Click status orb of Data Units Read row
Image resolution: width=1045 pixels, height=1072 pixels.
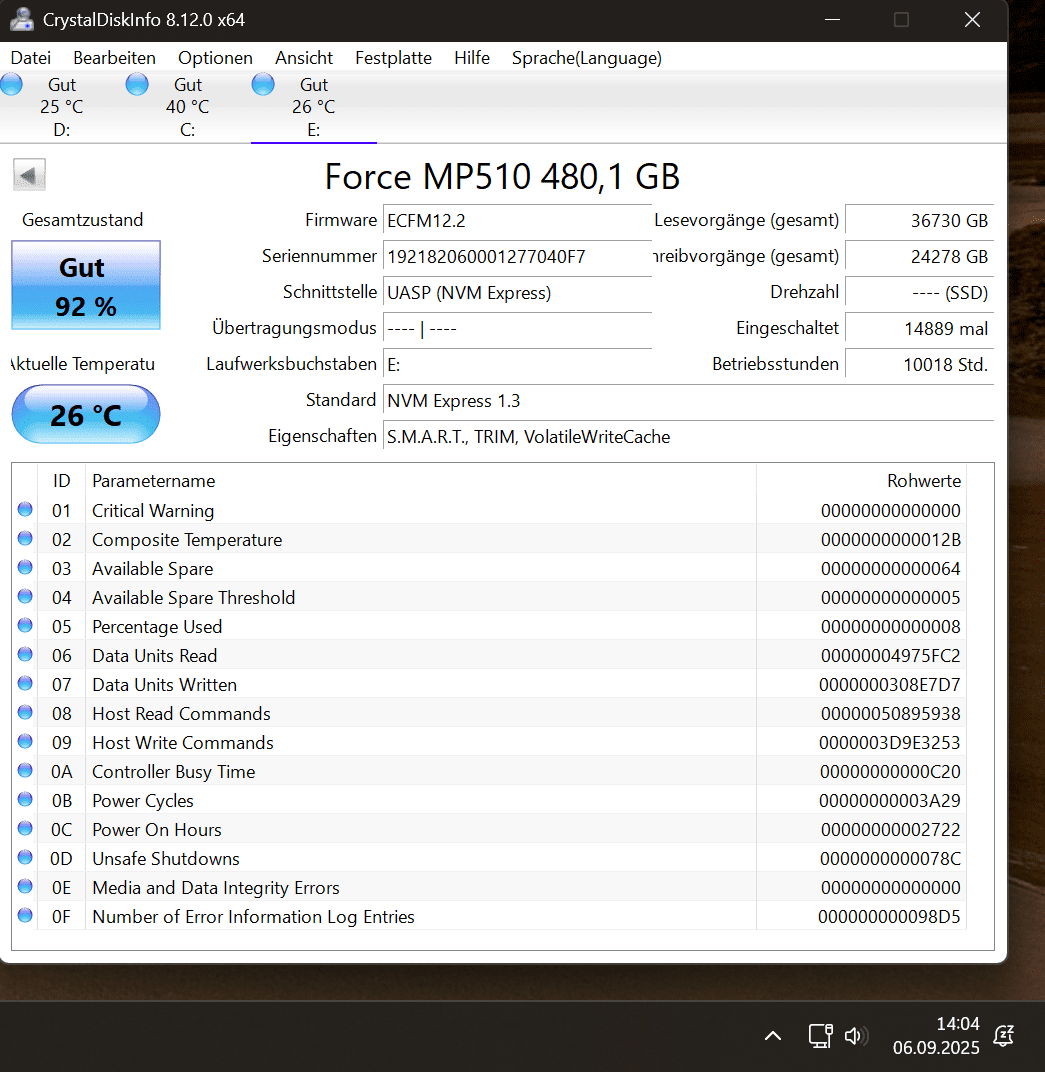[x=25, y=654]
